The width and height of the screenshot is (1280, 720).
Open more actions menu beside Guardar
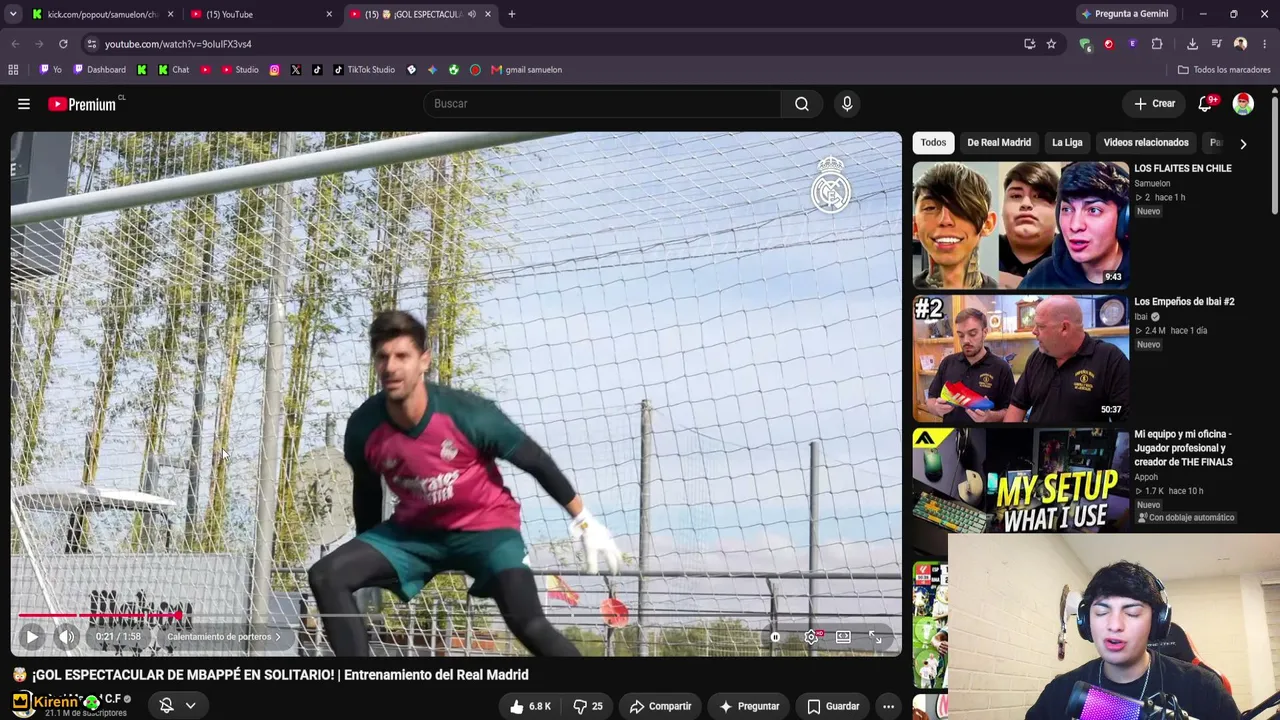coord(888,706)
